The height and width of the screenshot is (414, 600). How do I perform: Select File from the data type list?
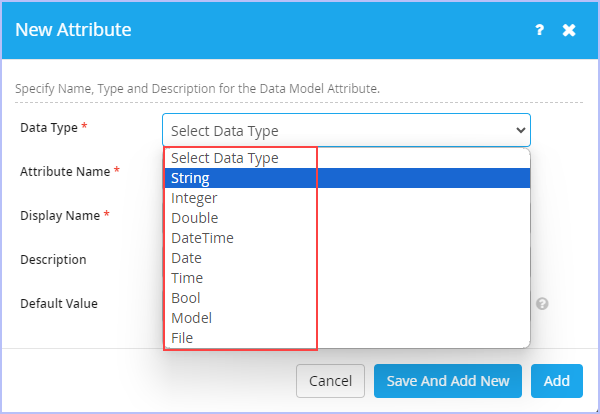347,337
